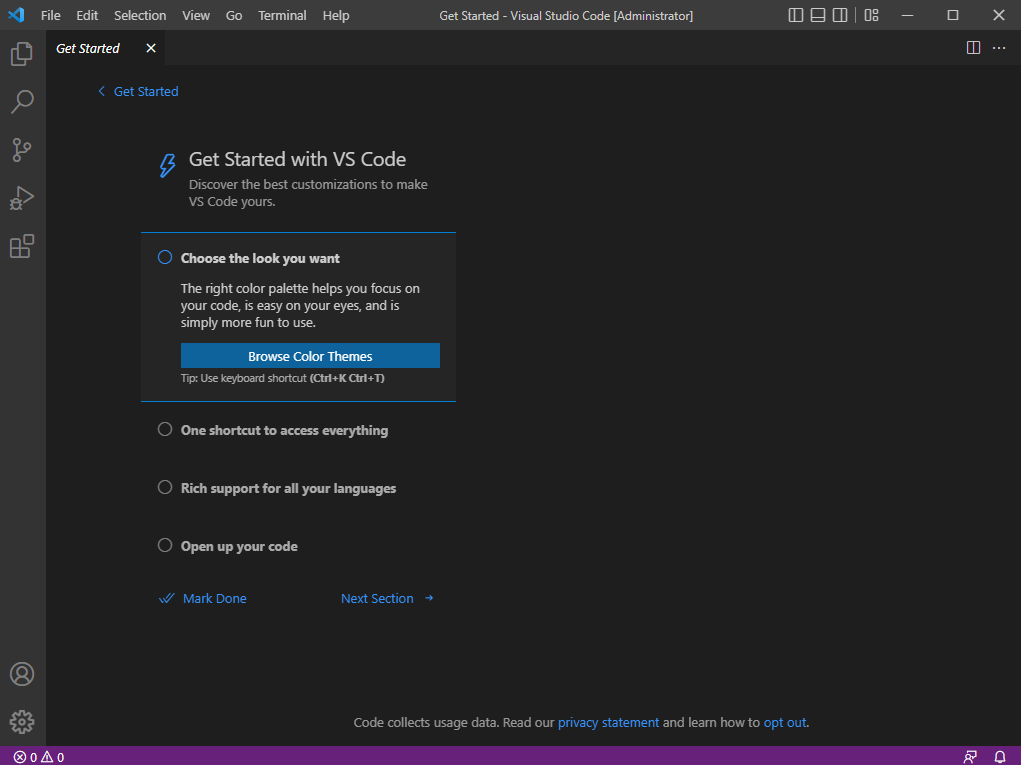Click the opt out link
1021x765 pixels.
[785, 722]
